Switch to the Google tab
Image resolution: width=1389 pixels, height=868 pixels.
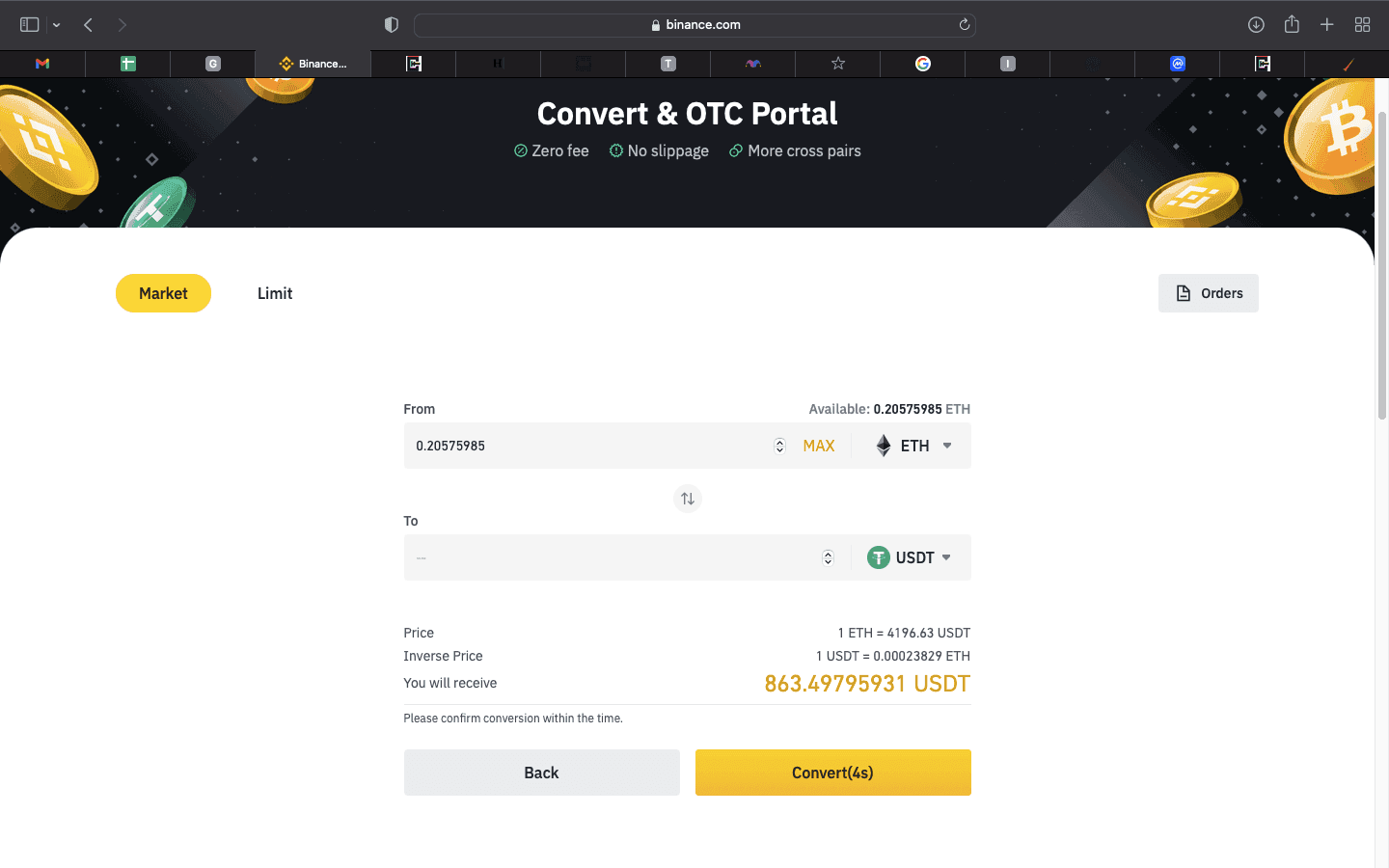(923, 64)
